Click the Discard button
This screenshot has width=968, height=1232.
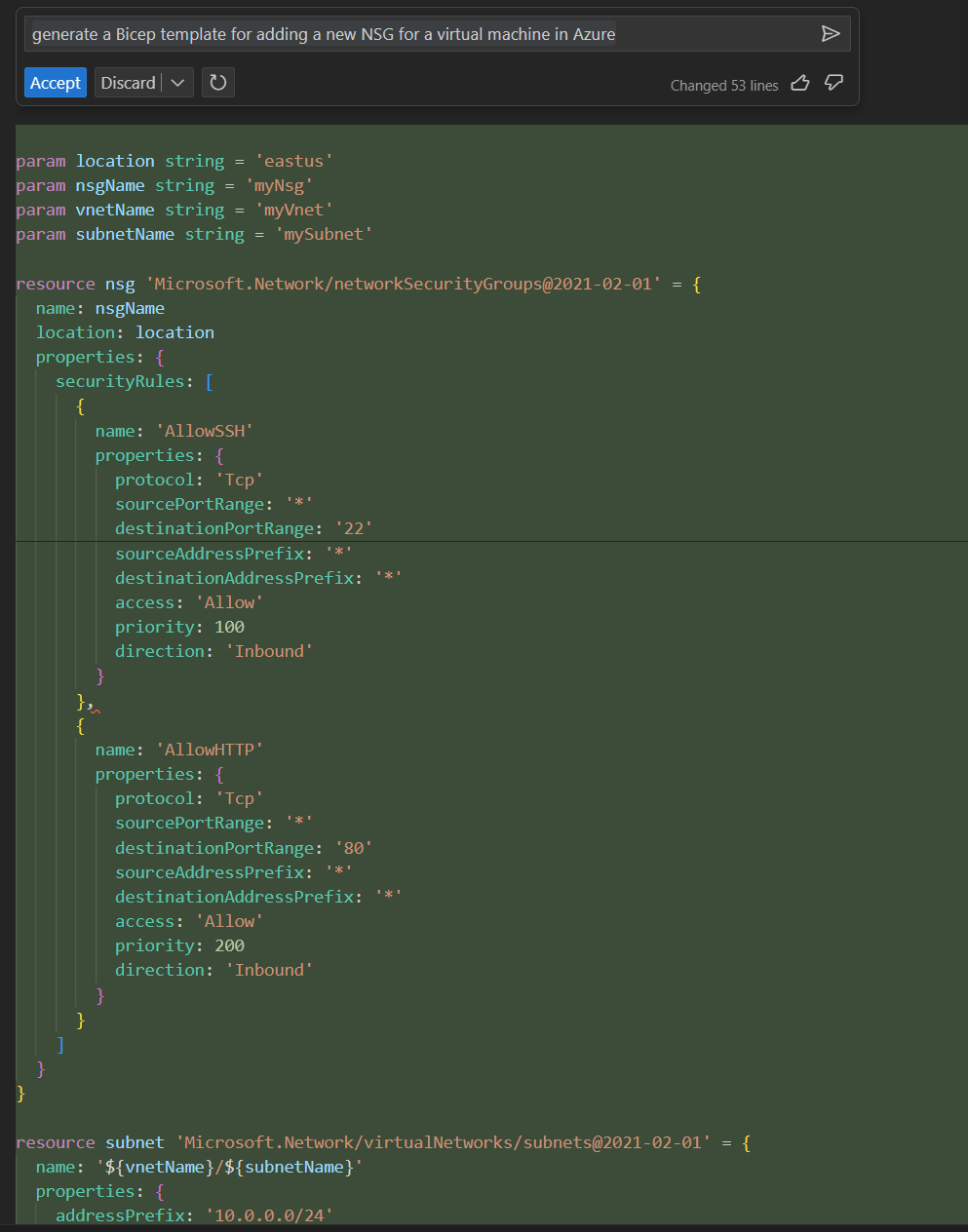coord(128,83)
